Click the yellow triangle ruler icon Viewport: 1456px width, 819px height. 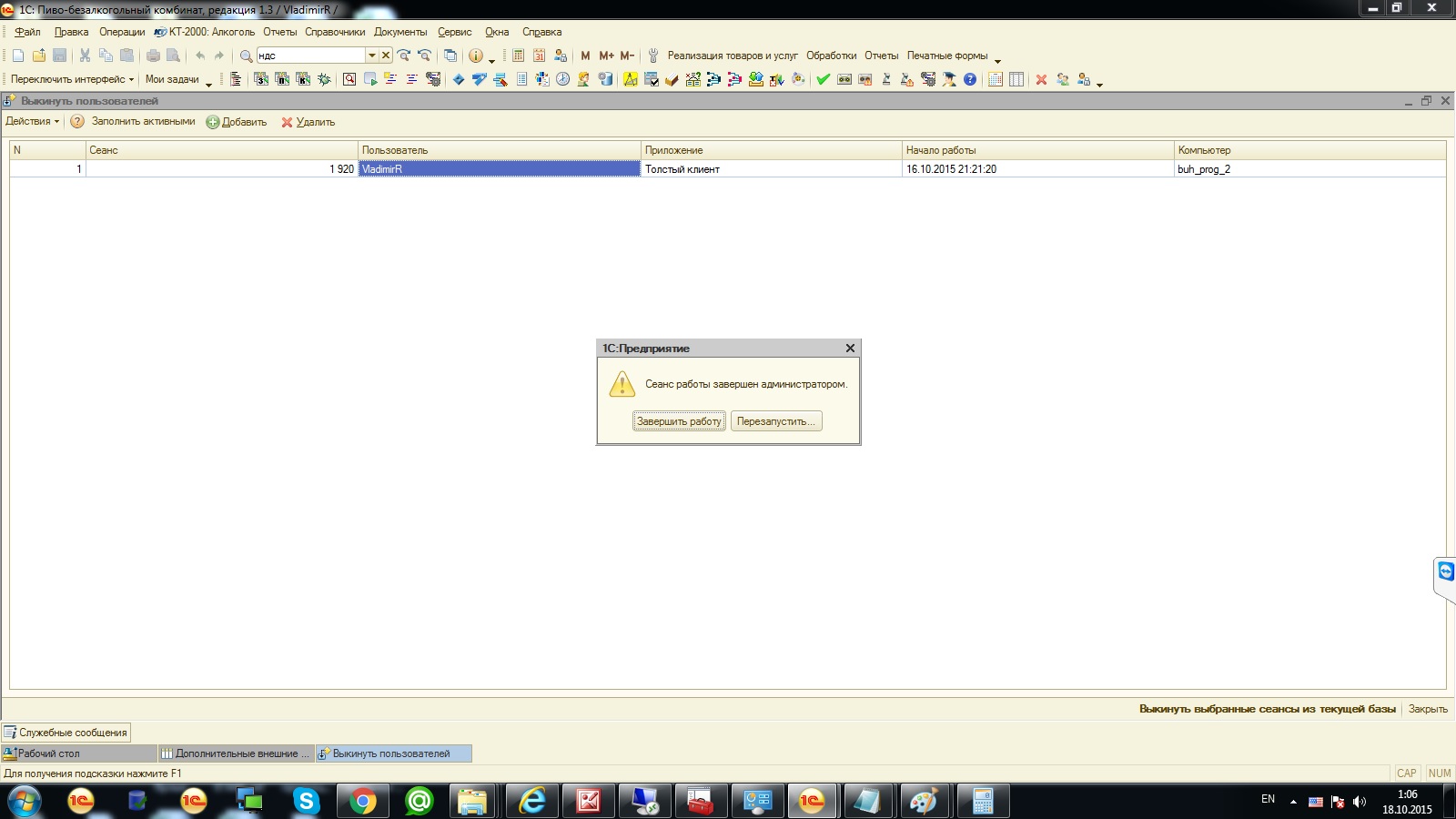point(630,79)
